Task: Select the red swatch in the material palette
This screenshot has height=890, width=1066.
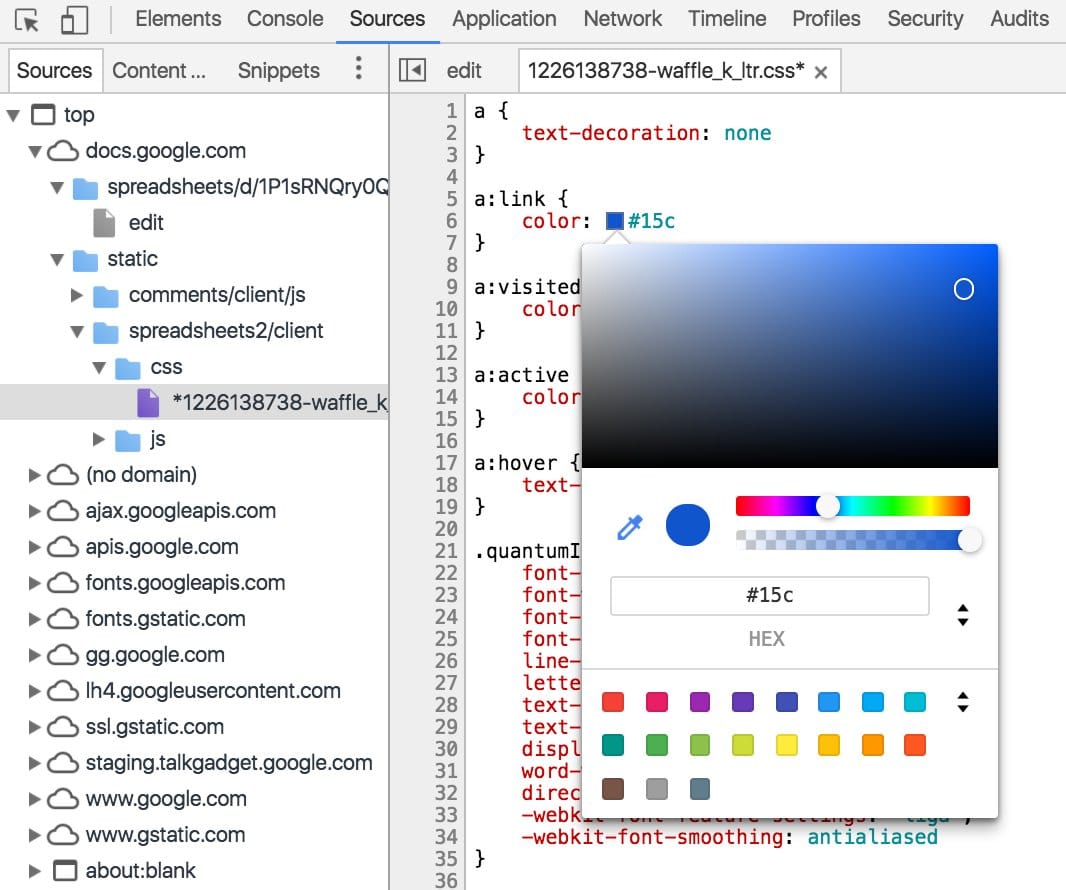Action: [613, 701]
